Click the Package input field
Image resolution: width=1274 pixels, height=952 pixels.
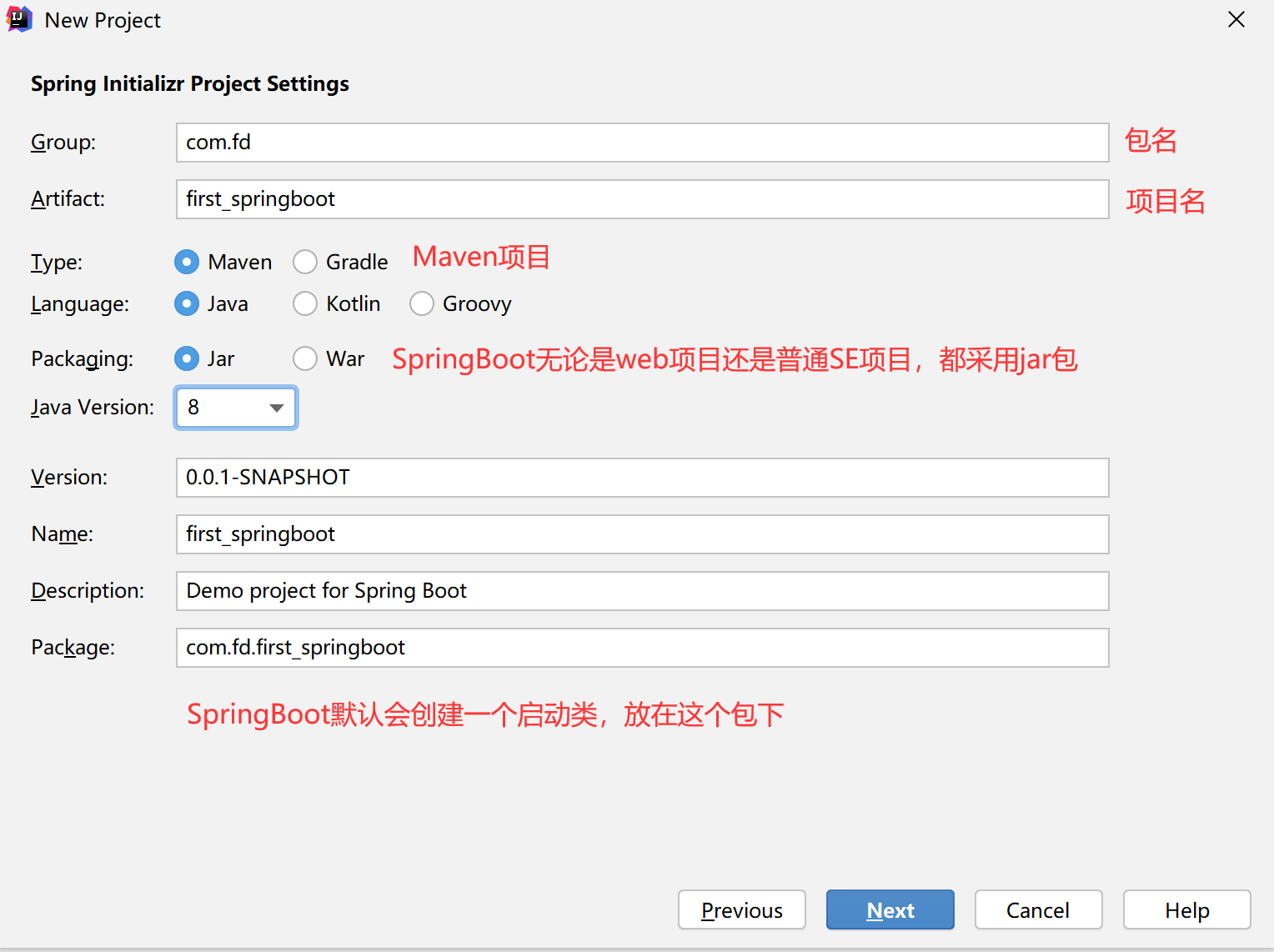pos(642,648)
